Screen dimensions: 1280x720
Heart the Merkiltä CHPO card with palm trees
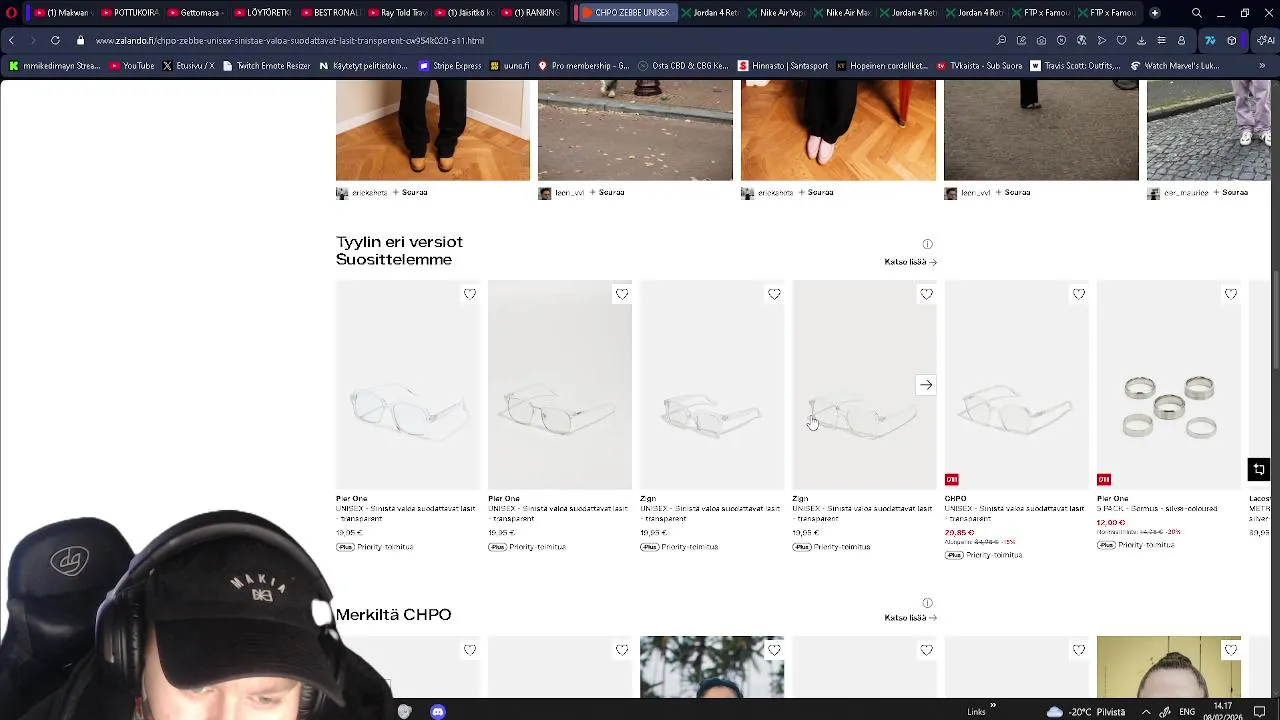pos(774,650)
